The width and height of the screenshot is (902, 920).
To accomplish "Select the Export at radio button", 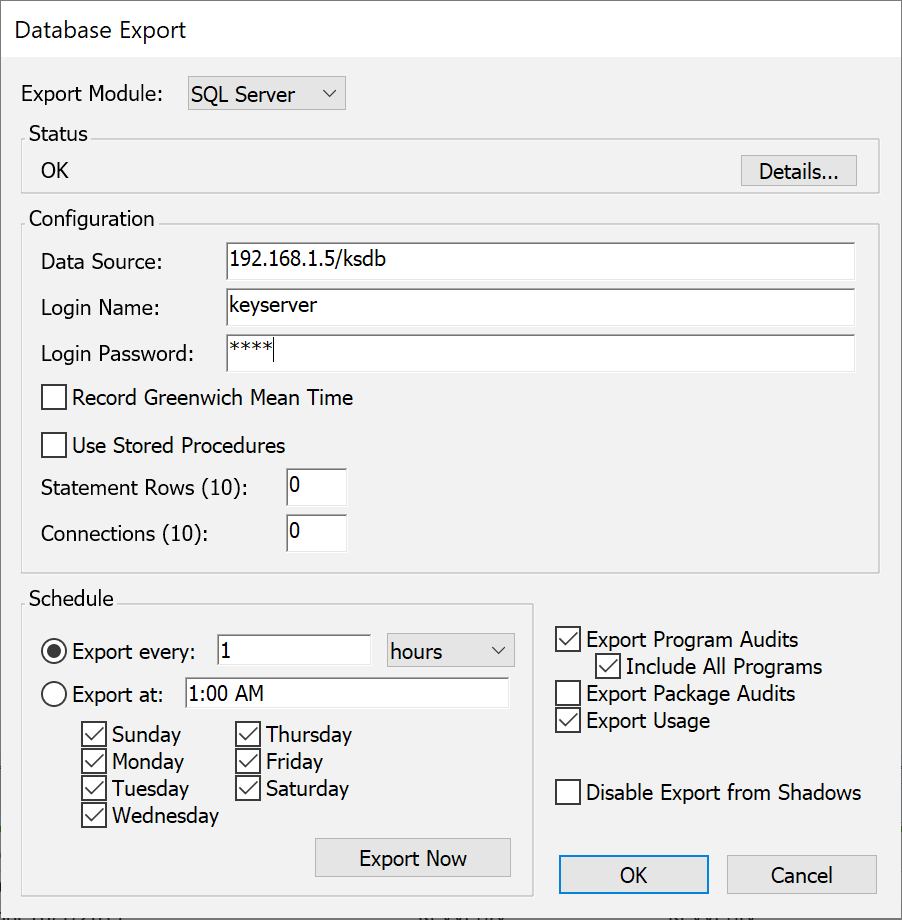I will click(54, 694).
